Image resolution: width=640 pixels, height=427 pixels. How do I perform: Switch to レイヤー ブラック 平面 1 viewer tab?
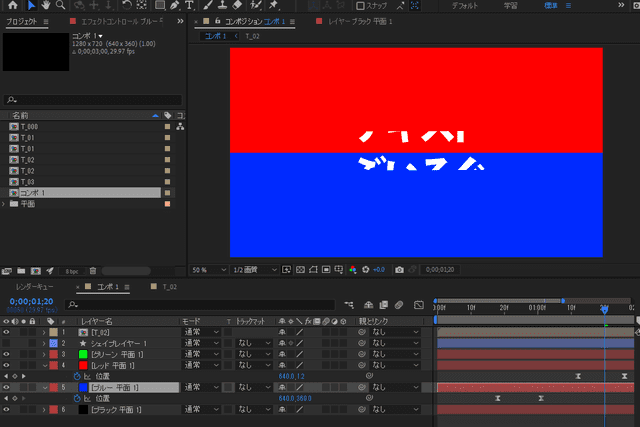point(360,21)
